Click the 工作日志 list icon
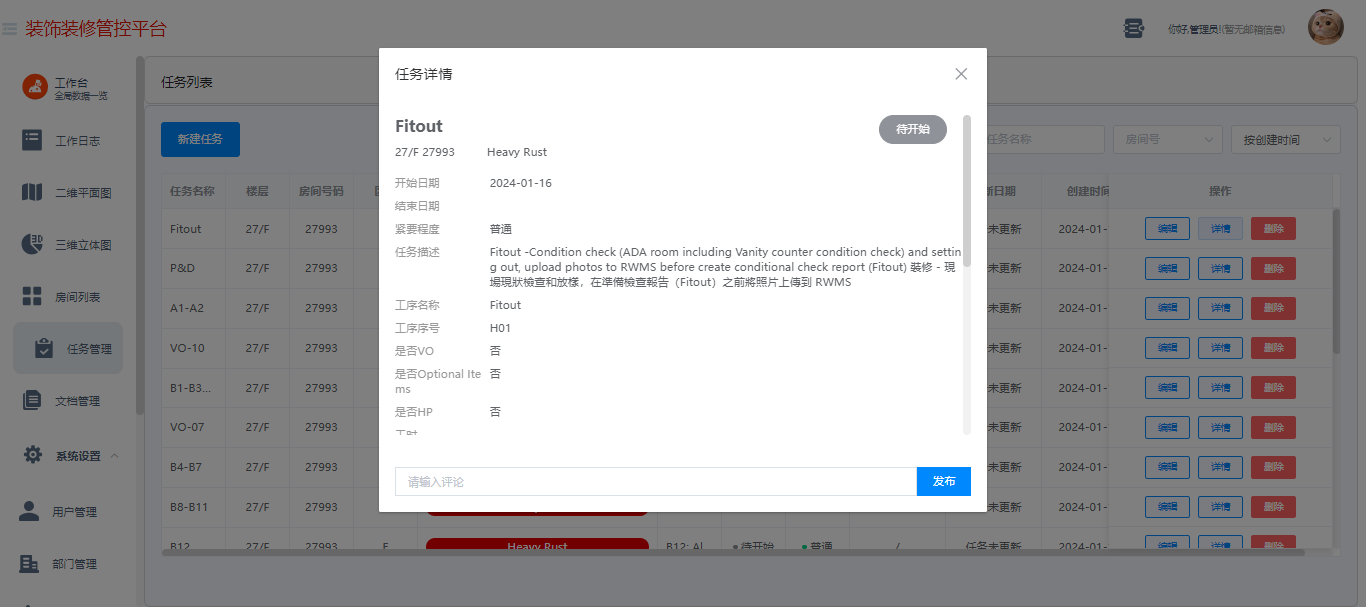1366x607 pixels. (32, 140)
